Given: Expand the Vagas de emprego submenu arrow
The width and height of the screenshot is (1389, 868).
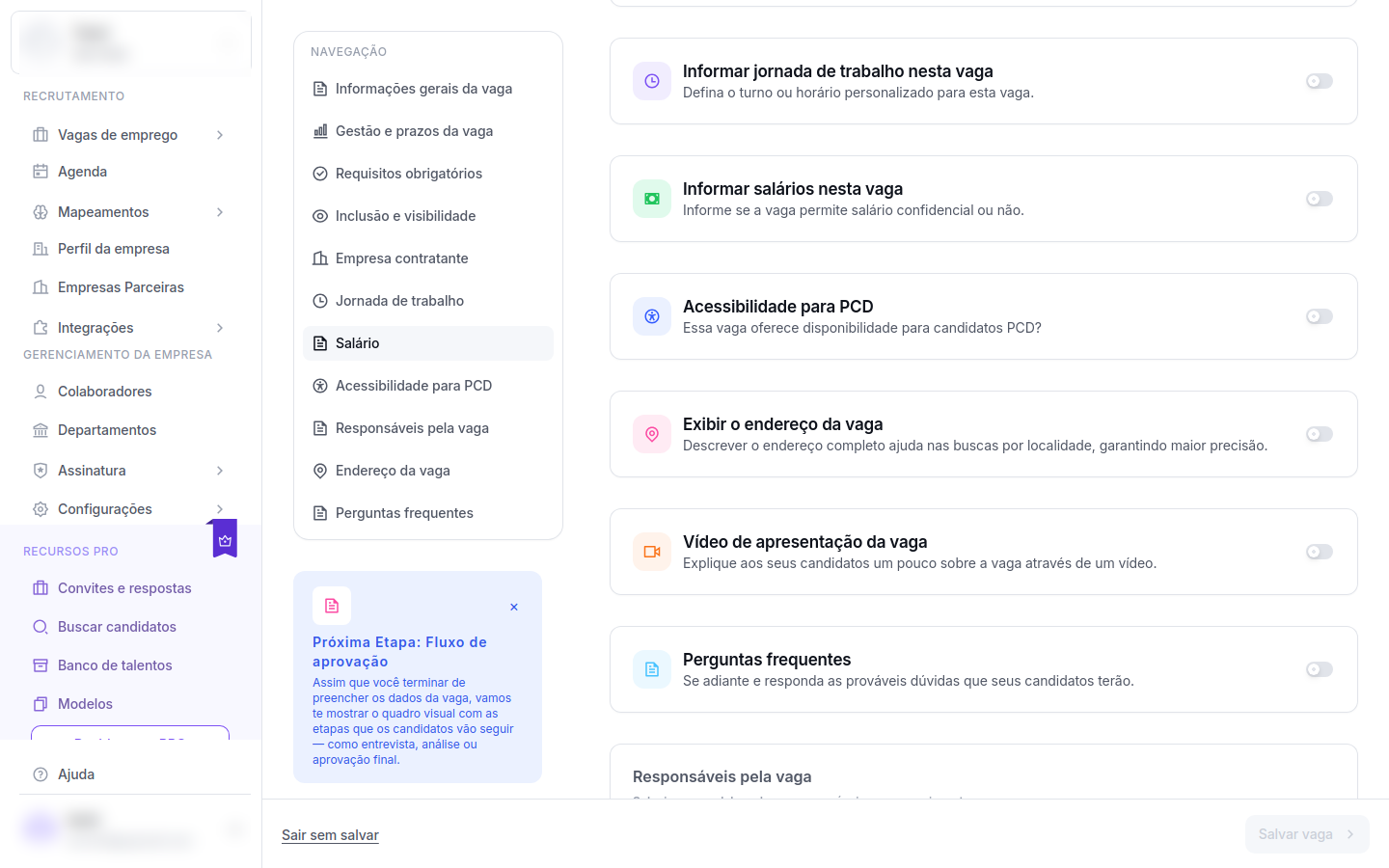Looking at the screenshot, I should [220, 135].
